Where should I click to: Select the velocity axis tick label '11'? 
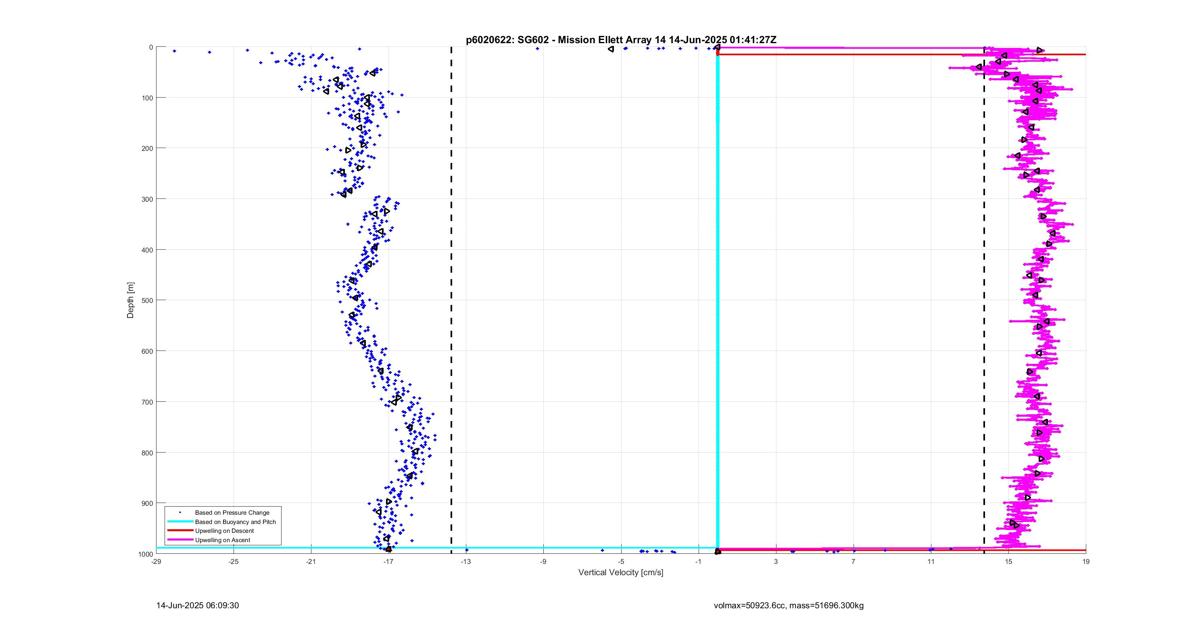coord(931,562)
